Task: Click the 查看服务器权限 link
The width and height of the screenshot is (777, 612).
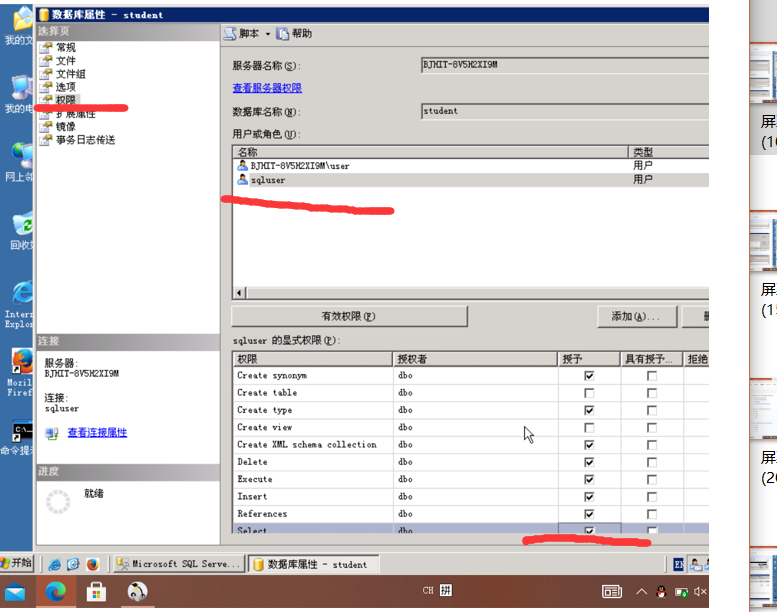Action: tap(267, 88)
